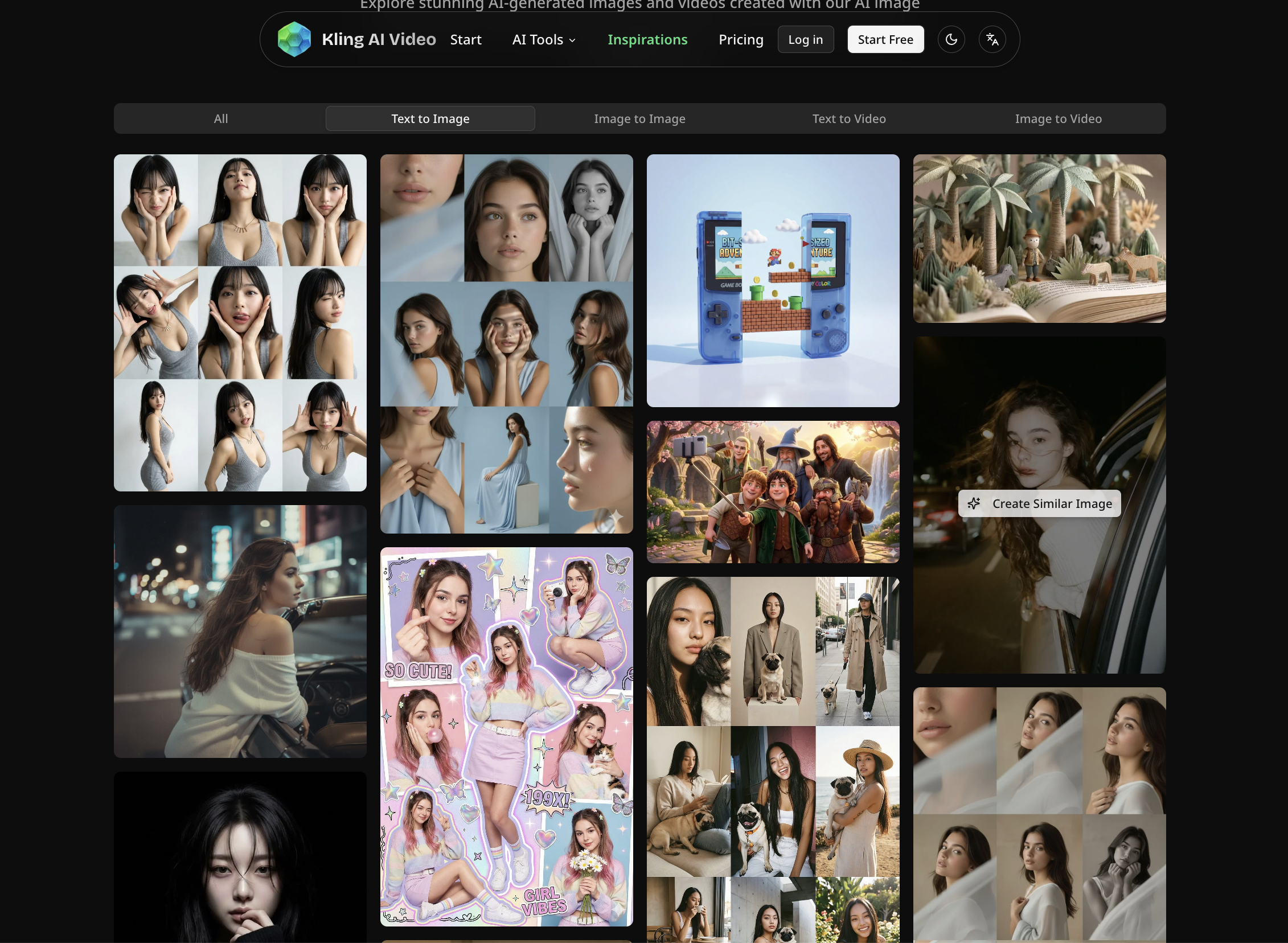Open the language translation icon menu
Screen dimensions: 1288x943
(x=992, y=39)
